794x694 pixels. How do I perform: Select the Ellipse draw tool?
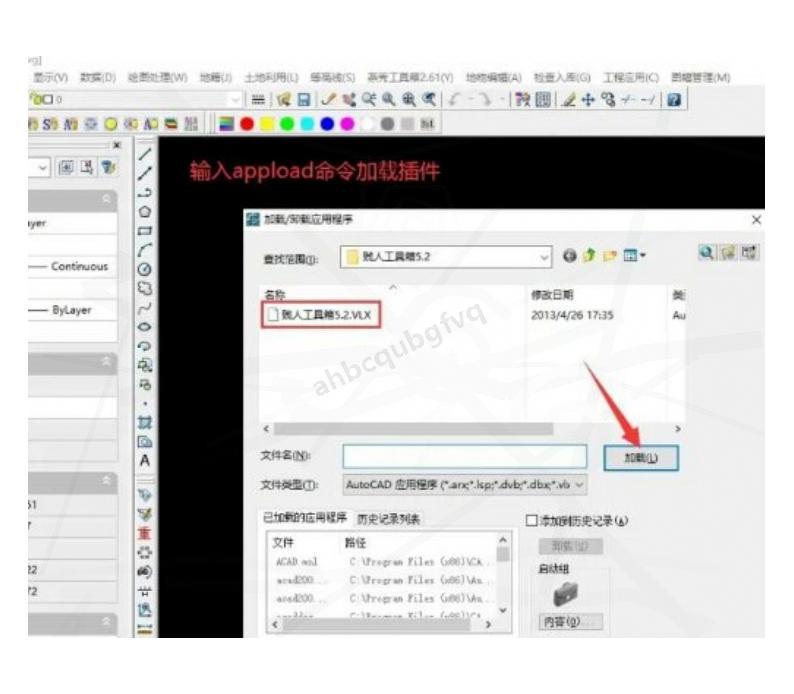click(x=145, y=327)
